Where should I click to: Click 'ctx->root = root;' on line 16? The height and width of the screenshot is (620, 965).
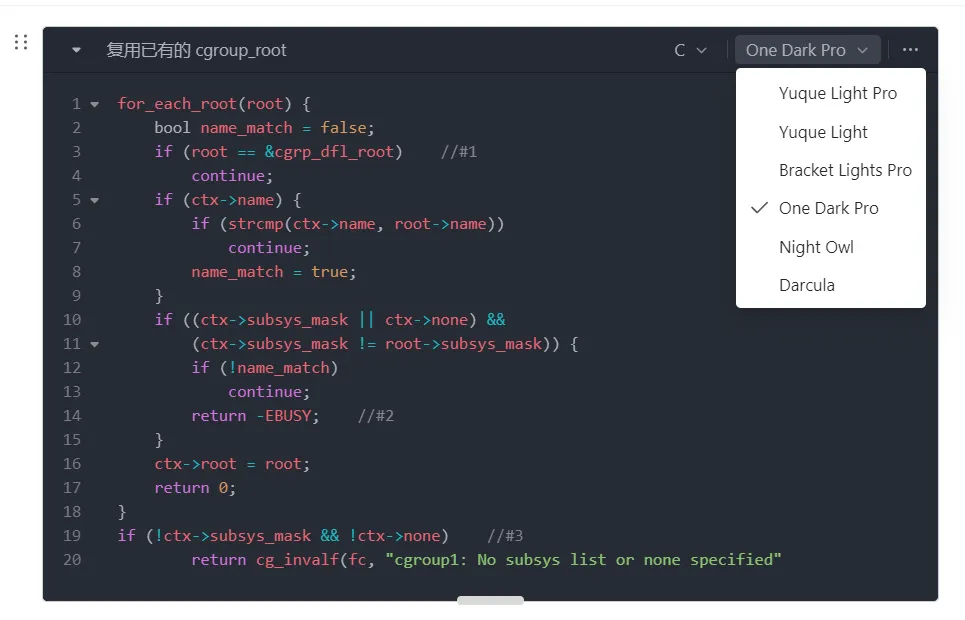(233, 464)
